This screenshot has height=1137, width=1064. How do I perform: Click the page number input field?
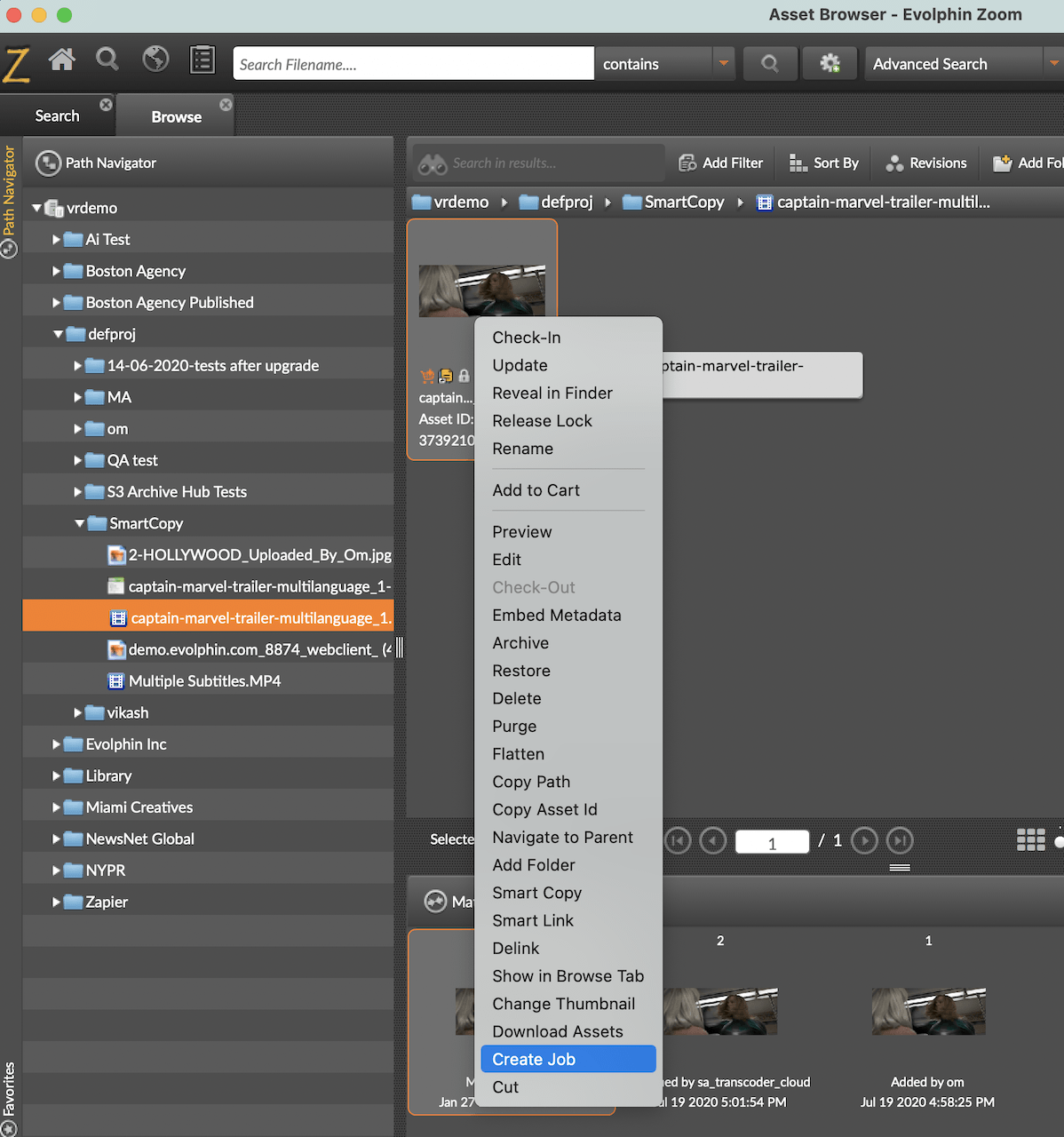pos(772,841)
